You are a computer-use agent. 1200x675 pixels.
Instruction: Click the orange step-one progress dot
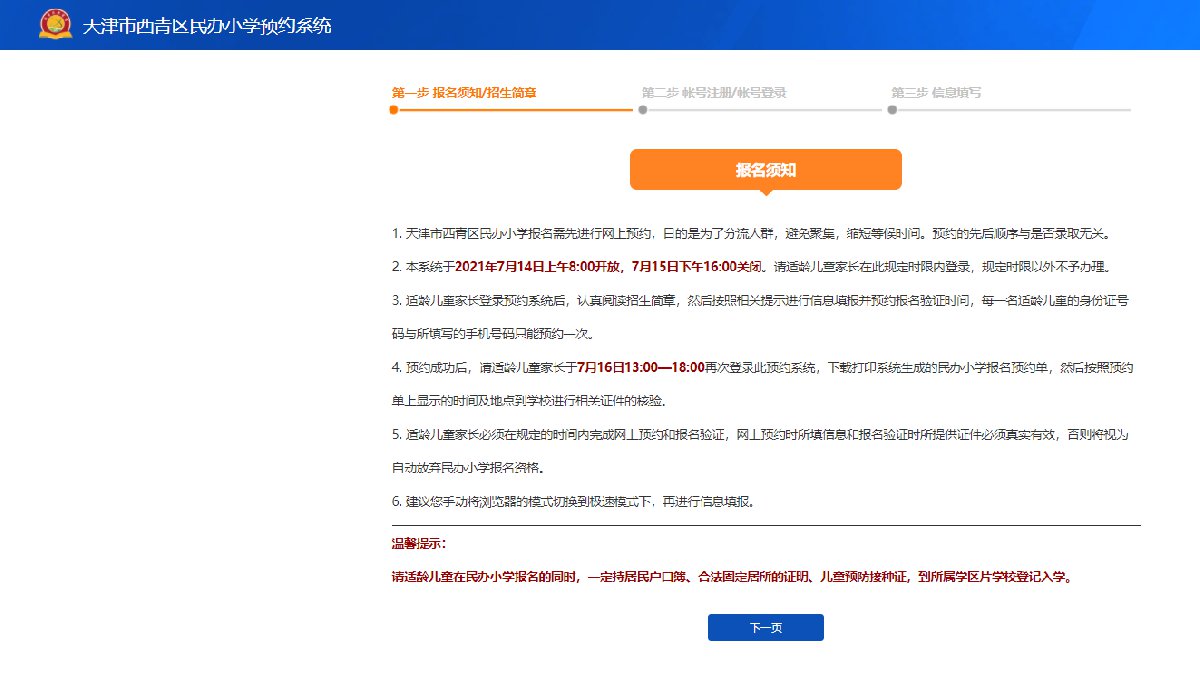[x=393, y=110]
